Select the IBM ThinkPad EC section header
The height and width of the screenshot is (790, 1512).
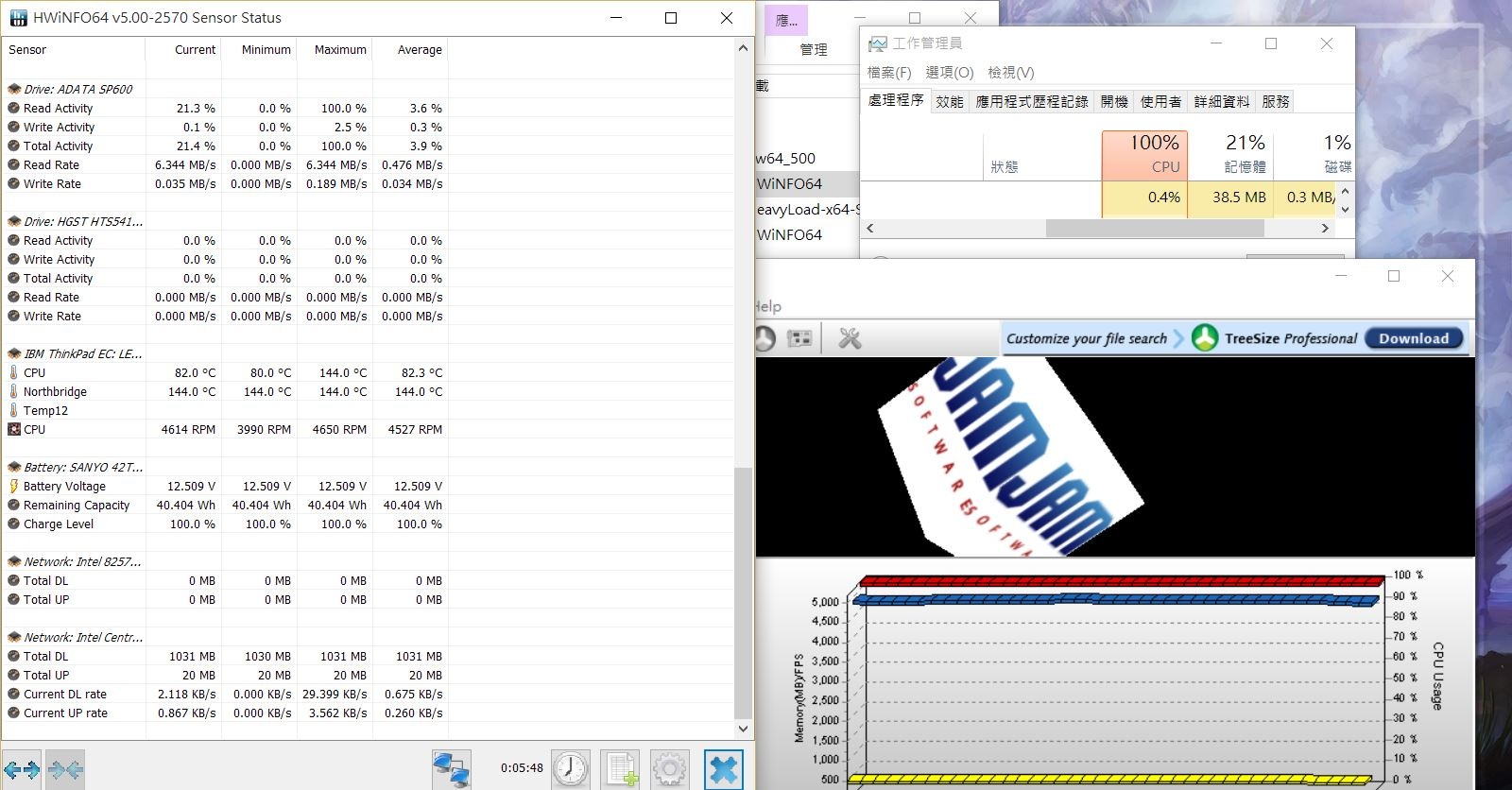[83, 353]
